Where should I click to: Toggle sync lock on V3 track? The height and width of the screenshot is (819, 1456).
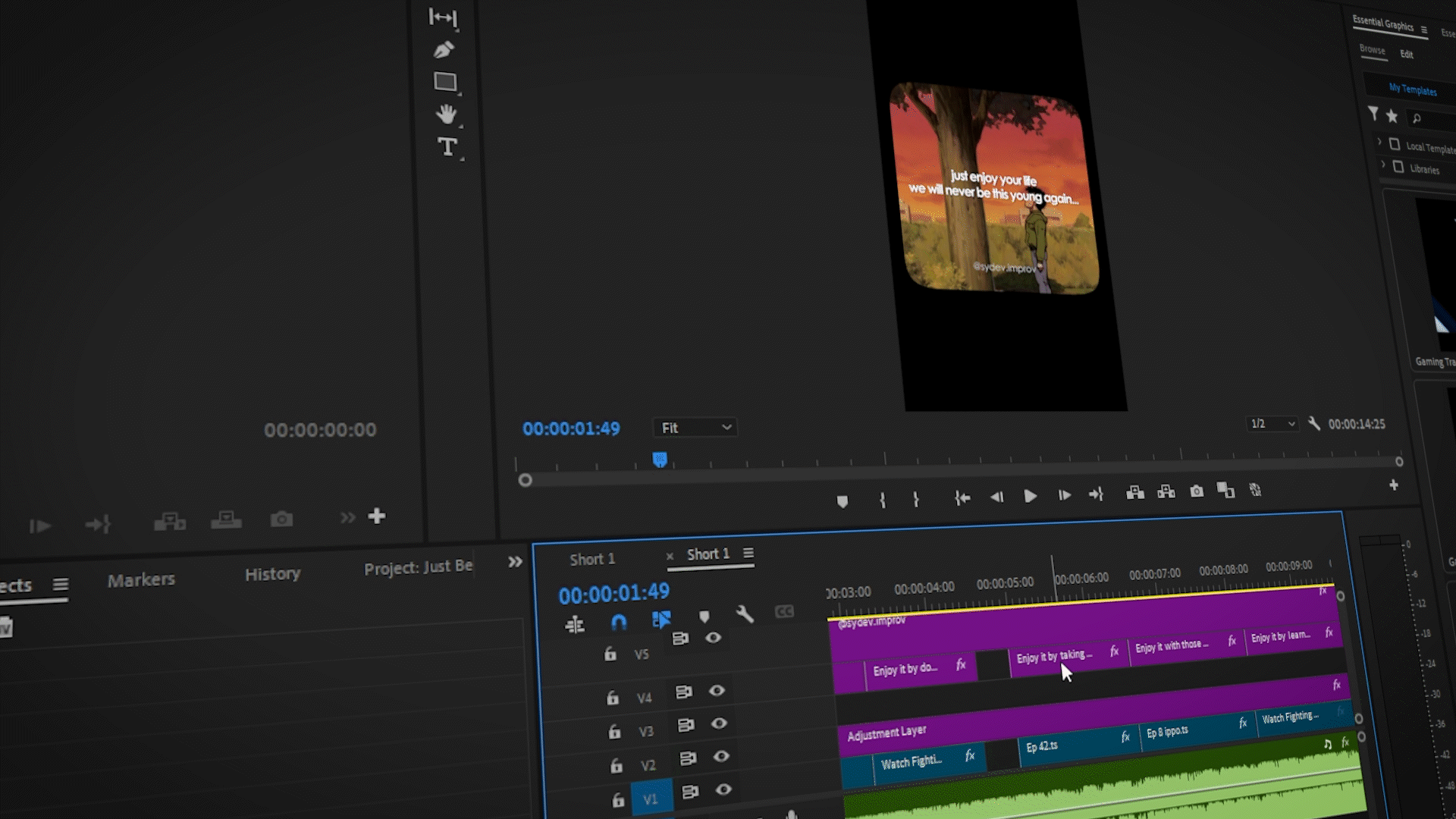(686, 725)
